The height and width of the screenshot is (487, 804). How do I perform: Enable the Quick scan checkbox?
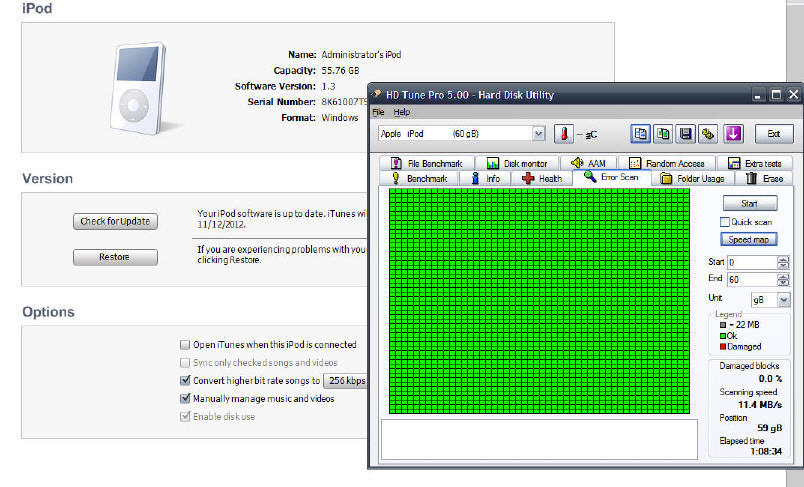726,222
